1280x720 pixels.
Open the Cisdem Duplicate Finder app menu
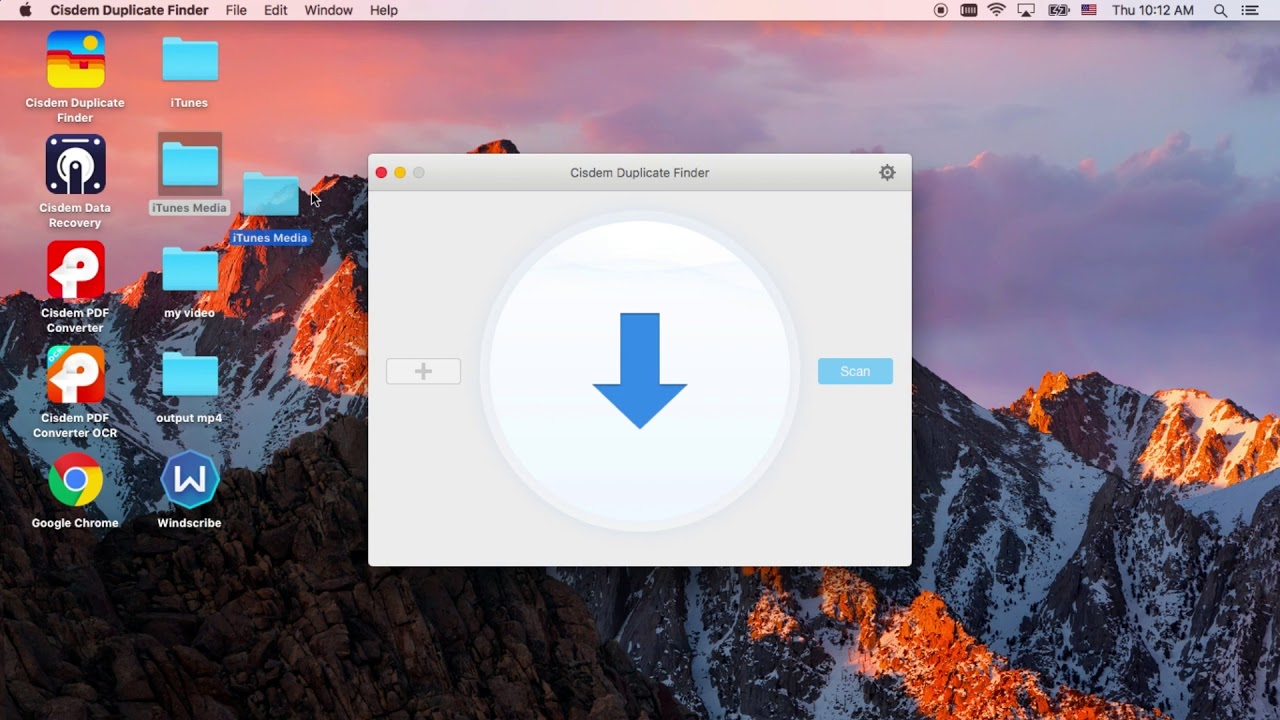click(x=129, y=10)
